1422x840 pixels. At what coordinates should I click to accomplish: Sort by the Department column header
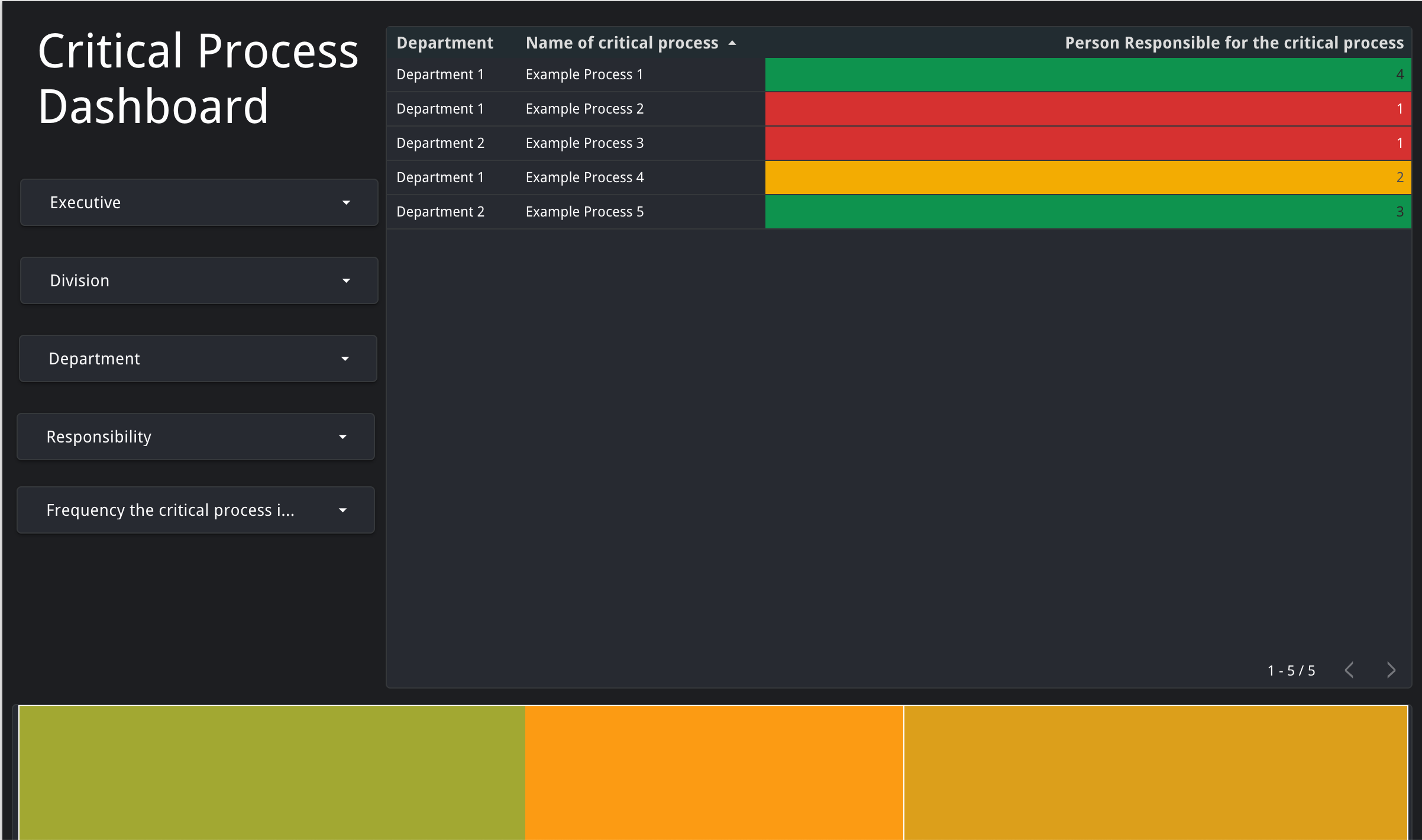[x=444, y=43]
